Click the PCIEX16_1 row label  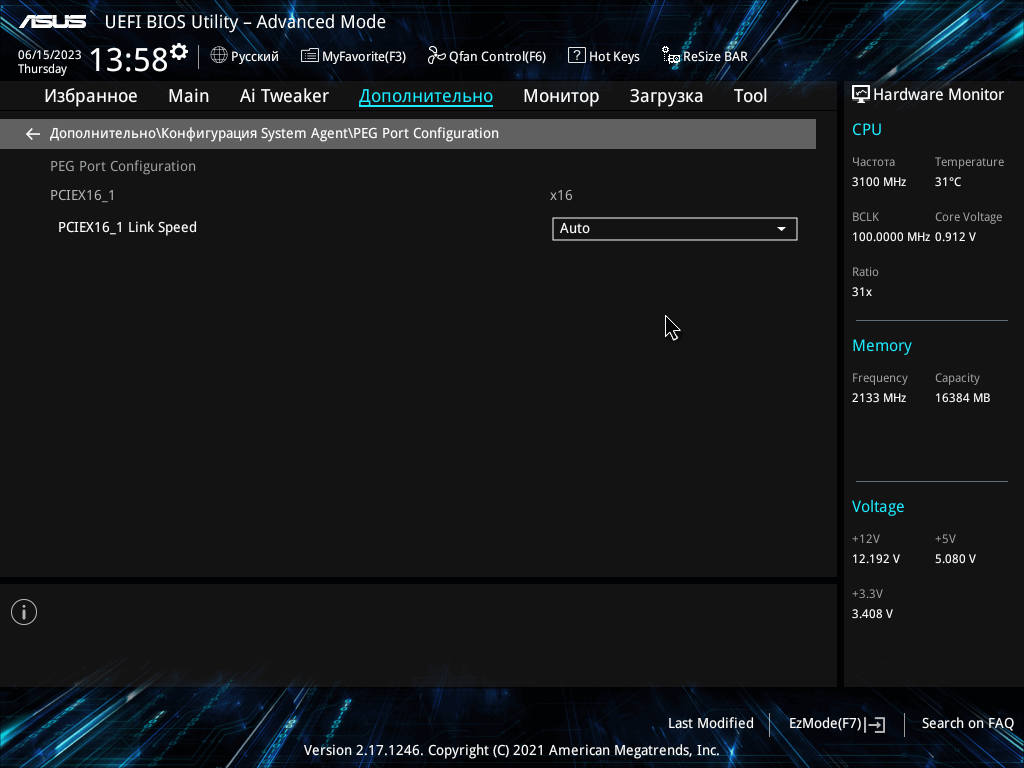pos(82,195)
